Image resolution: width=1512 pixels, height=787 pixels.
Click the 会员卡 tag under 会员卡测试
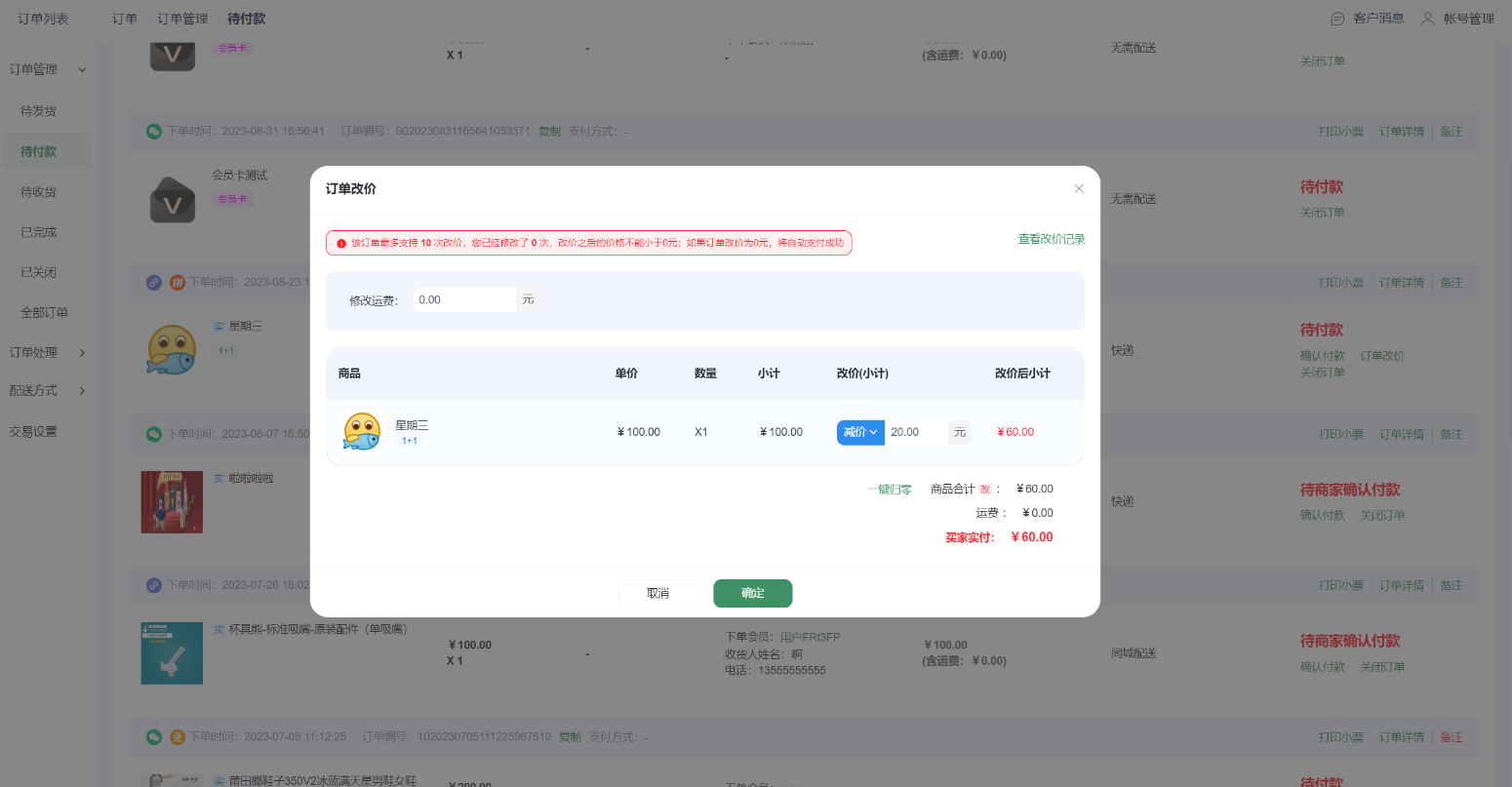[x=232, y=199]
